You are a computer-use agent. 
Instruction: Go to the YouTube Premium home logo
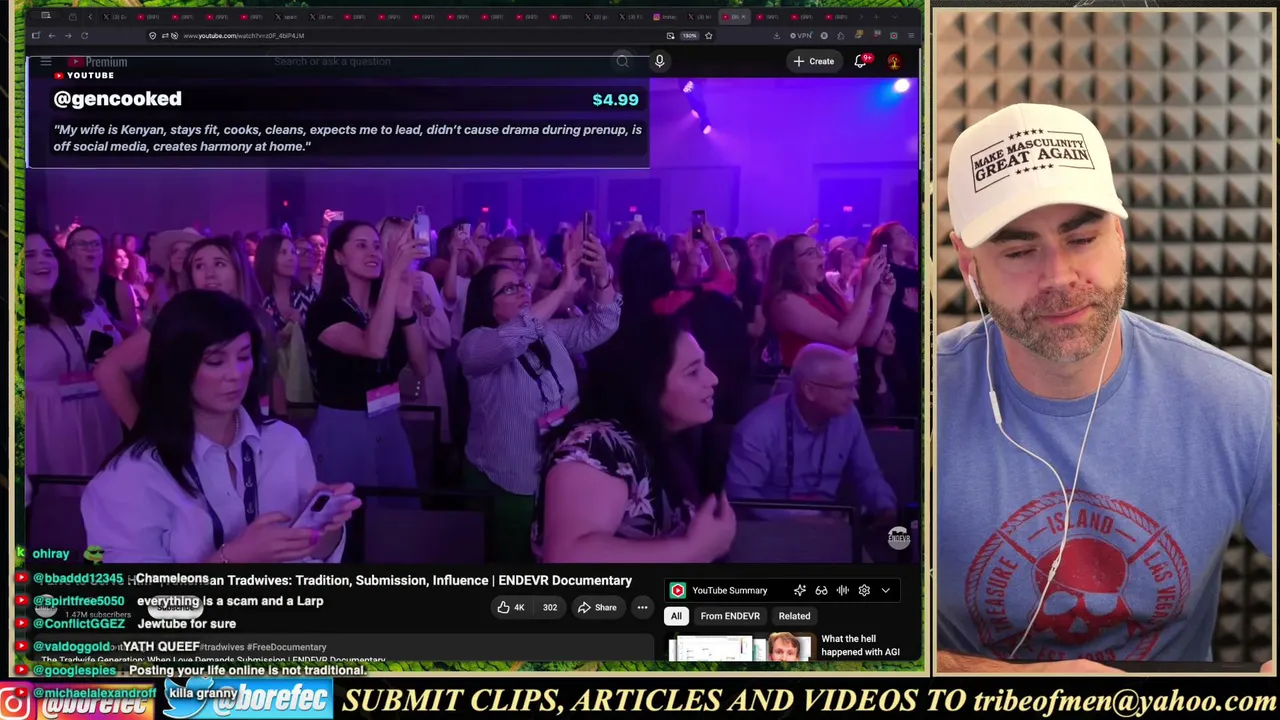(97, 62)
